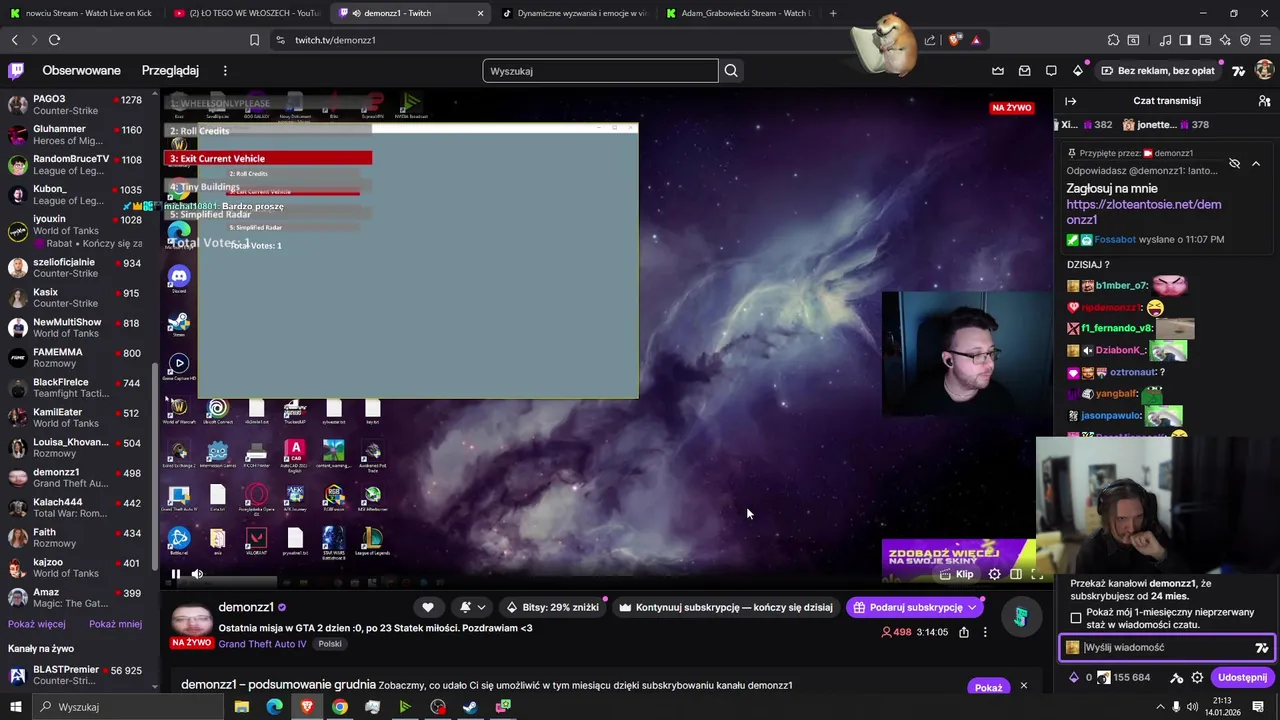Focus the Wyślij wiadomość chat input
Image resolution: width=1280 pixels, height=720 pixels.
tap(1165, 647)
